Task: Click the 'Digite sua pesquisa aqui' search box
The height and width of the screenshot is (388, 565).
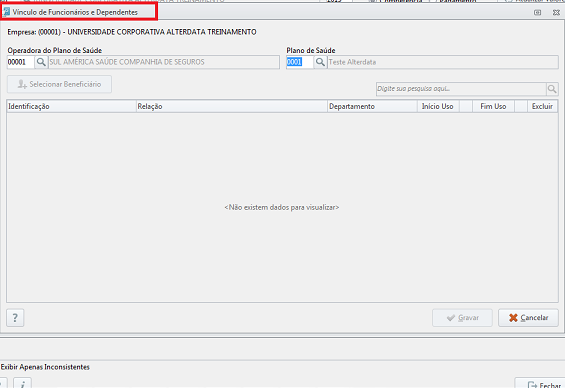Action: pos(461,89)
